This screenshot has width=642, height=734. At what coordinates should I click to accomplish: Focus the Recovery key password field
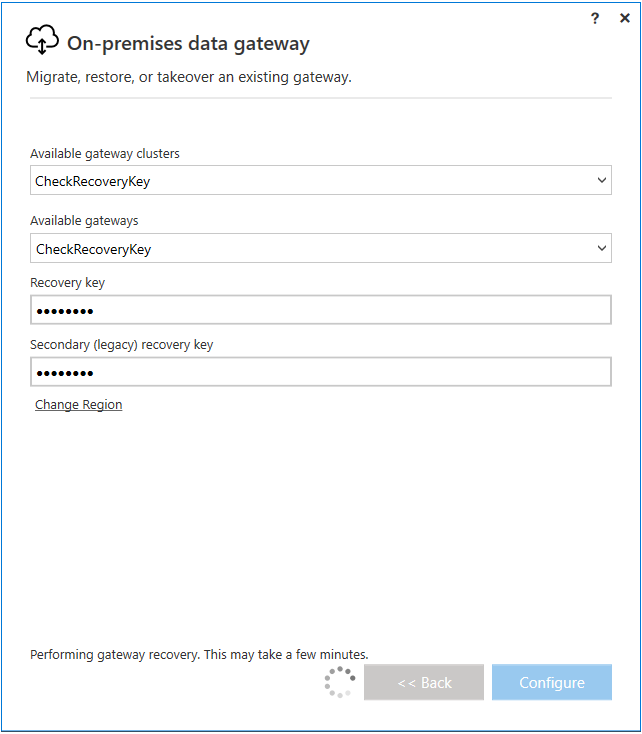coord(320,311)
